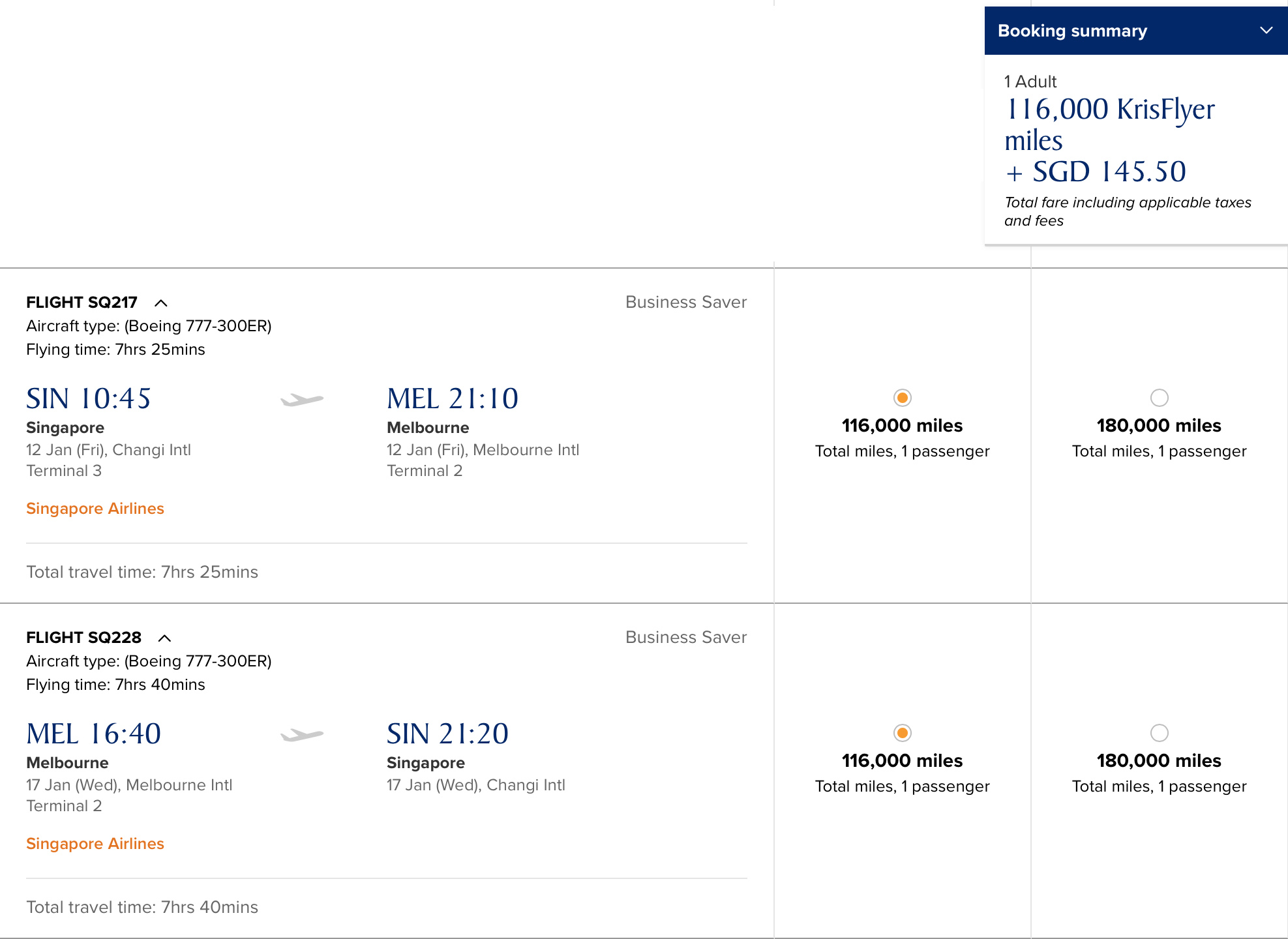
Task: Click the Business Saver label on SQ228
Action: [685, 637]
